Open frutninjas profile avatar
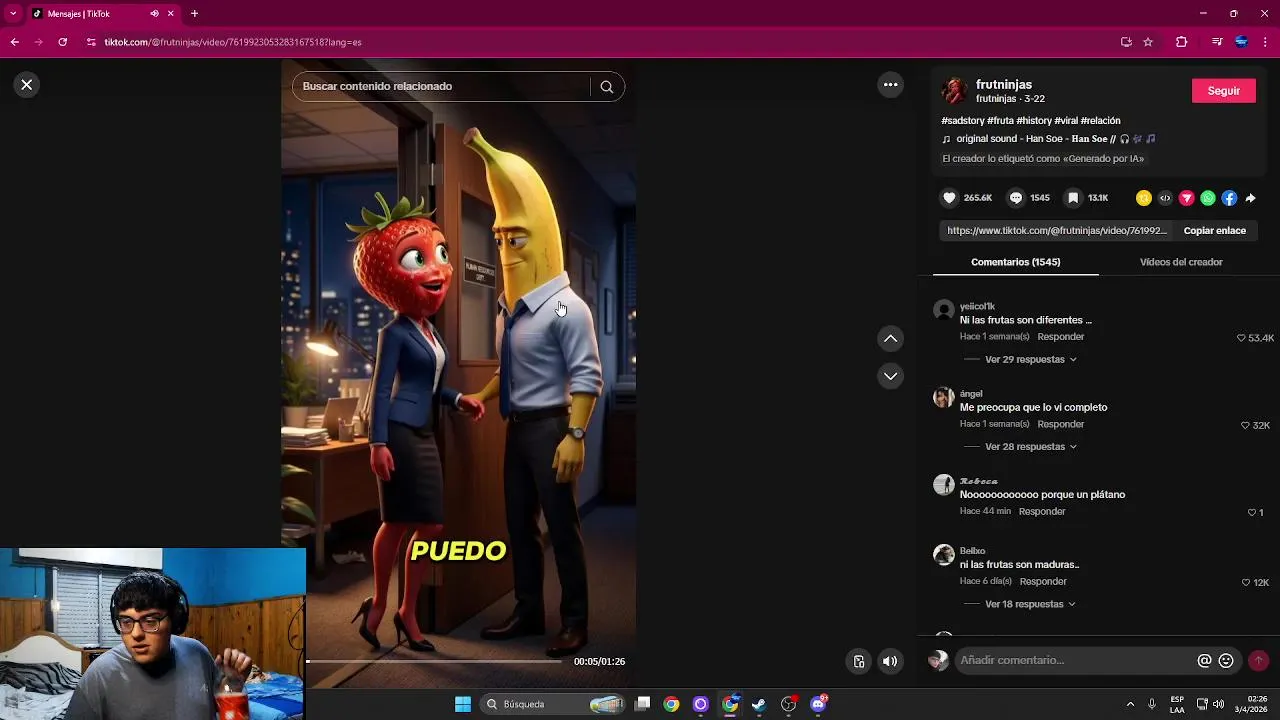This screenshot has width=1280, height=720. (x=955, y=91)
